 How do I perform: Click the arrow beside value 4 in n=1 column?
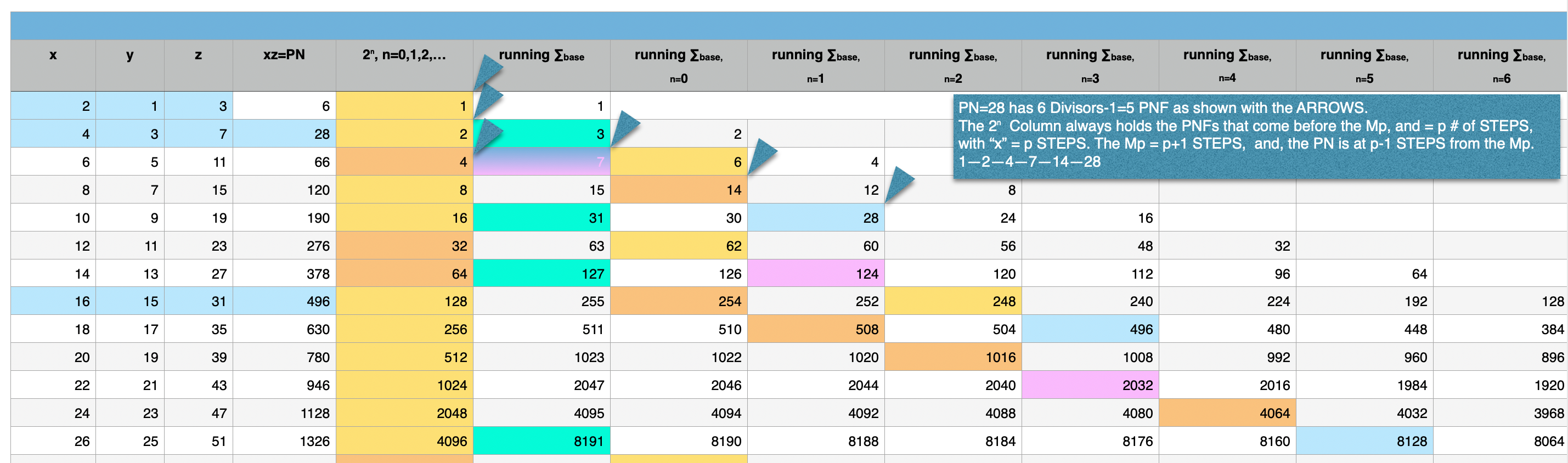[x=762, y=156]
